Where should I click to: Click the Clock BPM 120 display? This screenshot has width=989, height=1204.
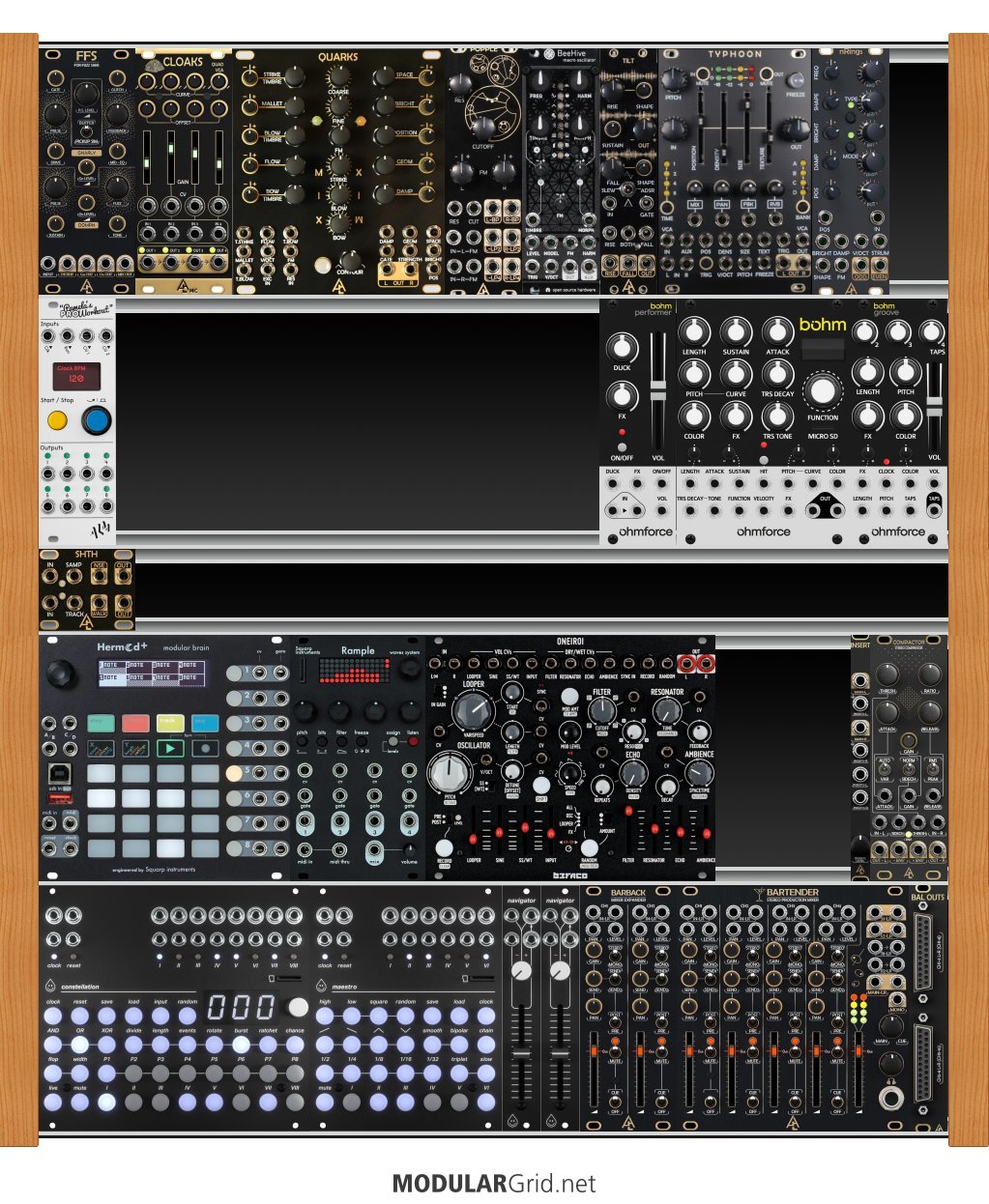(x=76, y=376)
